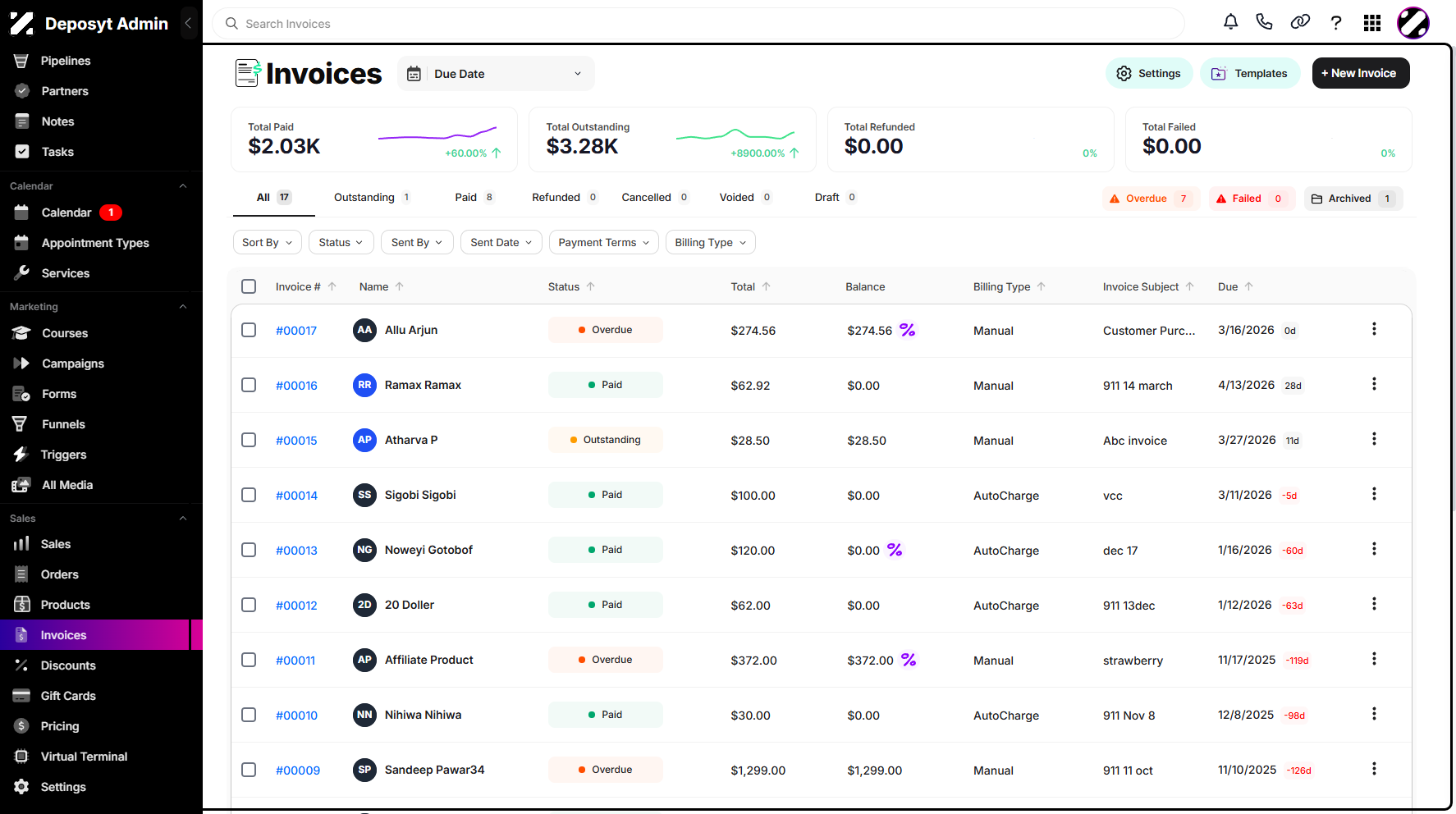Click the link chain icon in header

click(1300, 23)
